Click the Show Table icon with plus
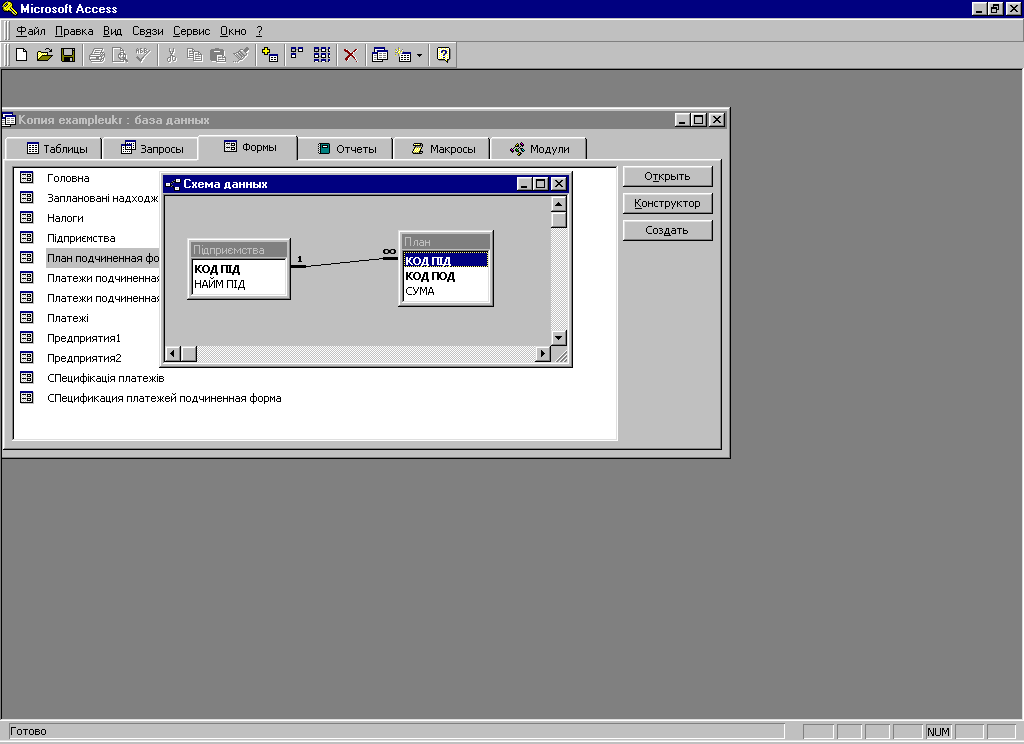This screenshot has width=1024, height=744. 270,55
